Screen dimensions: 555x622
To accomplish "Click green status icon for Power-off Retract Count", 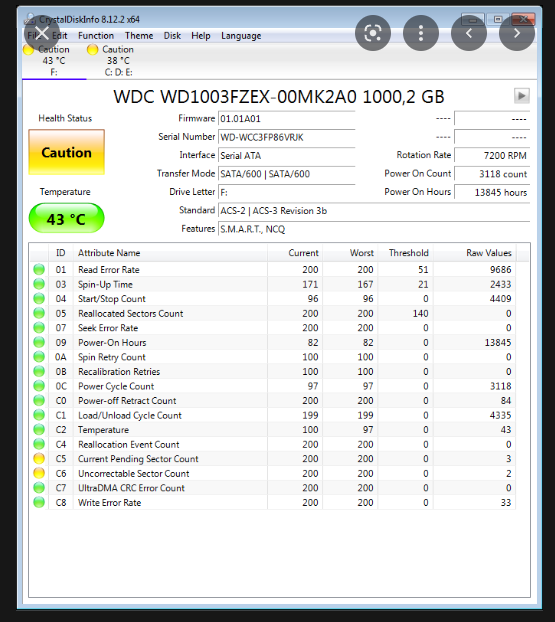I will [x=39, y=400].
